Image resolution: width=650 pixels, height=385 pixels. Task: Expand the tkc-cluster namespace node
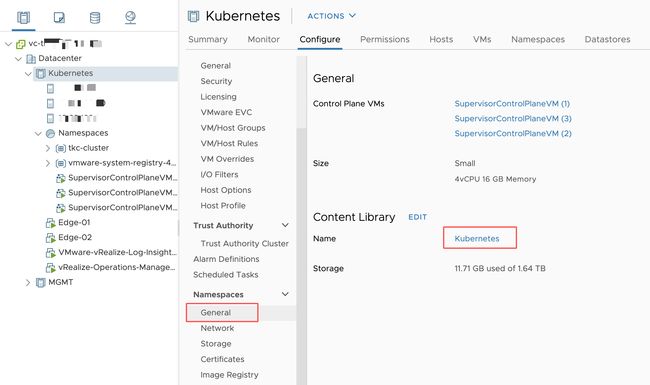[48, 148]
